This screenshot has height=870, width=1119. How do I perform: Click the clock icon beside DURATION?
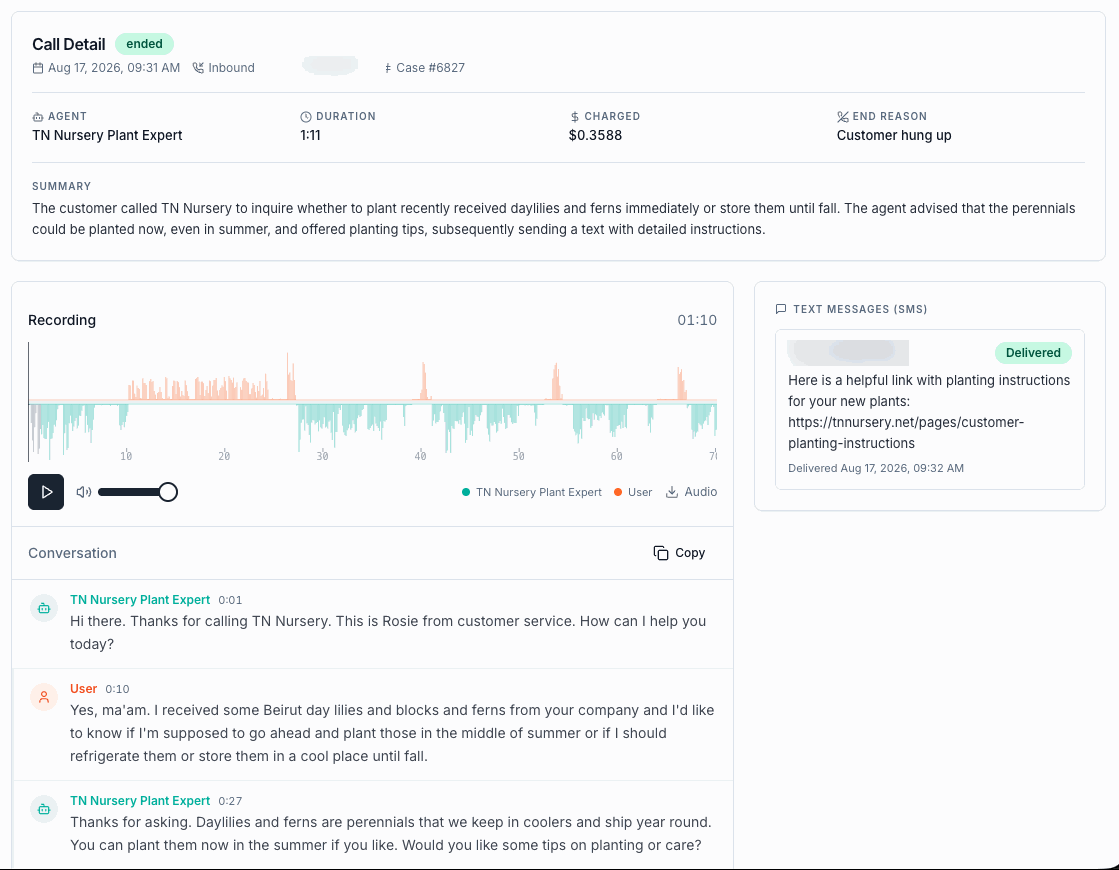pos(305,116)
